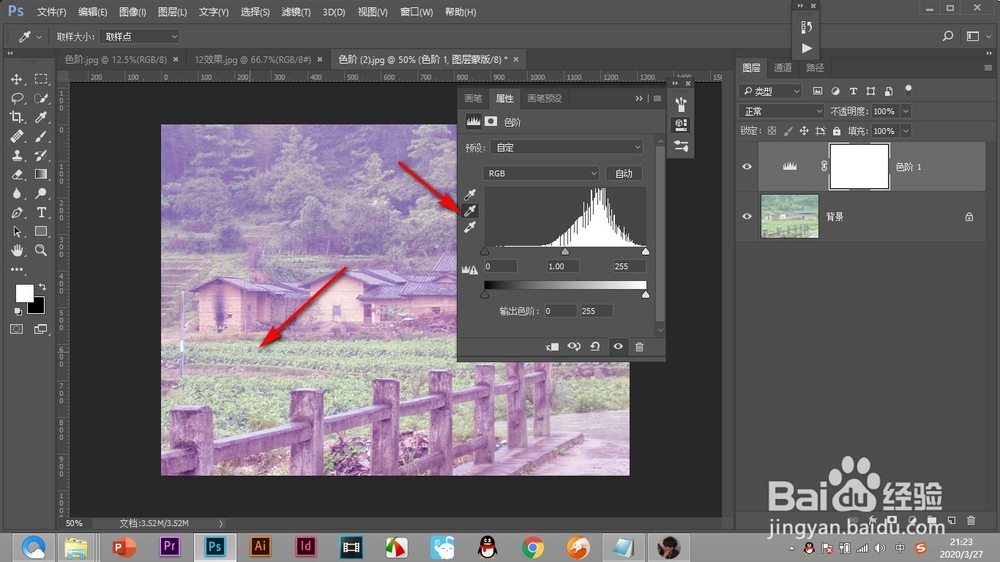Image resolution: width=1000 pixels, height=562 pixels.
Task: Toggle layer filtering switch
Action: coord(908,90)
